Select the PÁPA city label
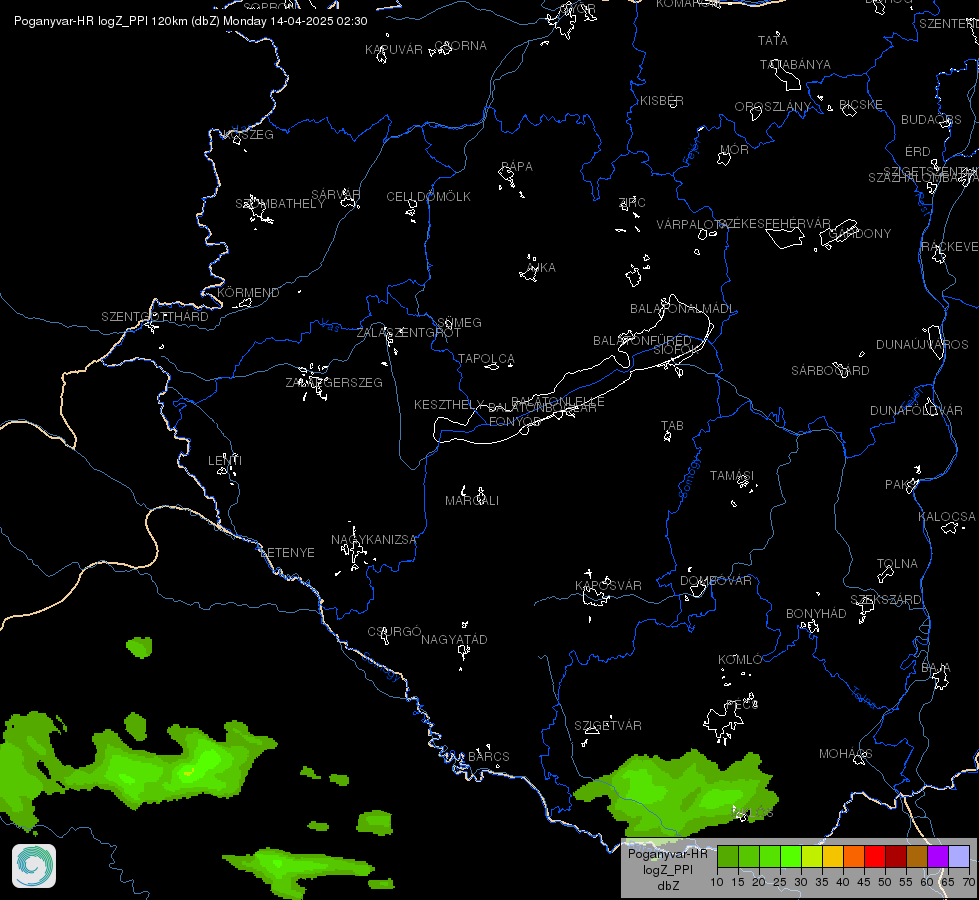Viewport: 979px width, 900px height. 516,167
